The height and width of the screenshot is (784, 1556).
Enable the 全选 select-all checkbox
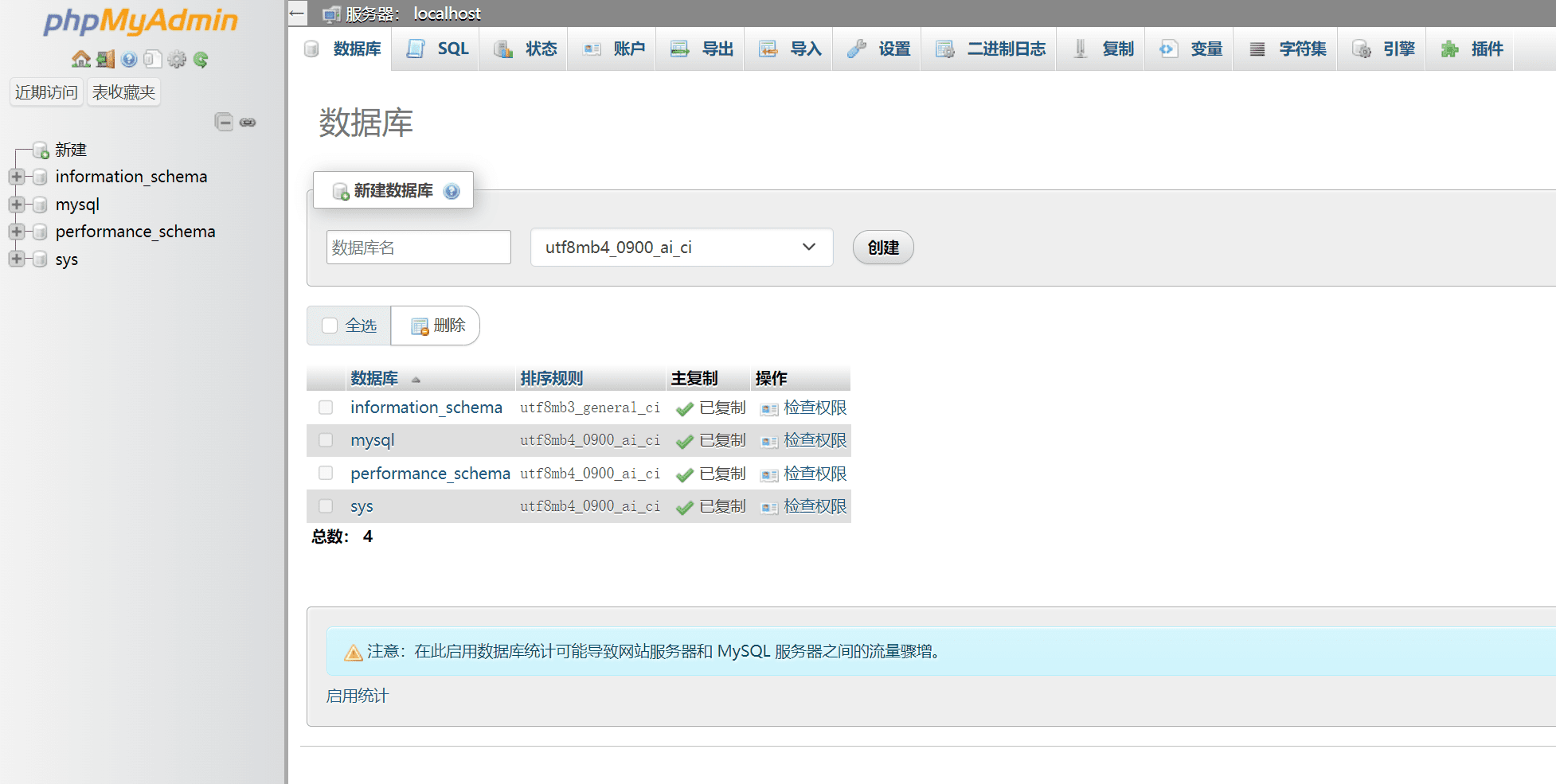tap(330, 325)
